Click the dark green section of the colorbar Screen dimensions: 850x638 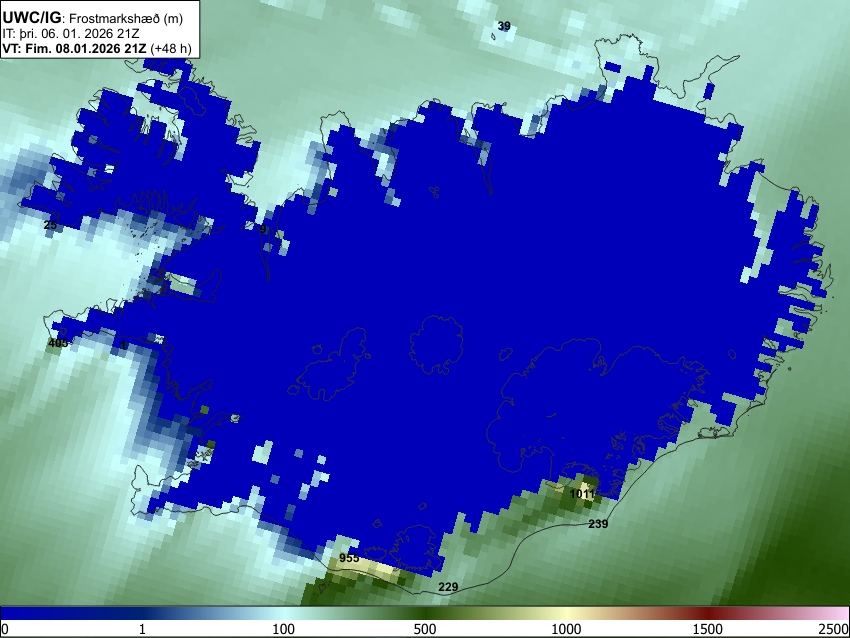click(424, 613)
